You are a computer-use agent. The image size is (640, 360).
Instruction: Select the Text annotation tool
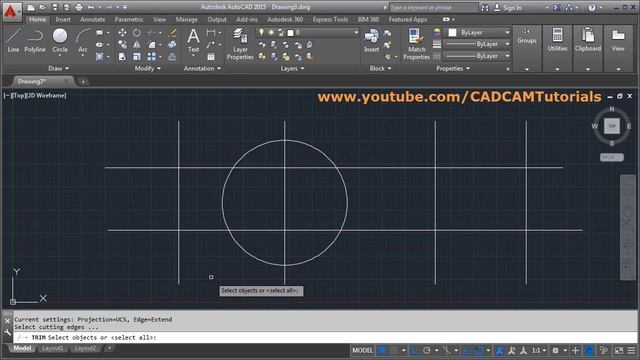coord(193,40)
